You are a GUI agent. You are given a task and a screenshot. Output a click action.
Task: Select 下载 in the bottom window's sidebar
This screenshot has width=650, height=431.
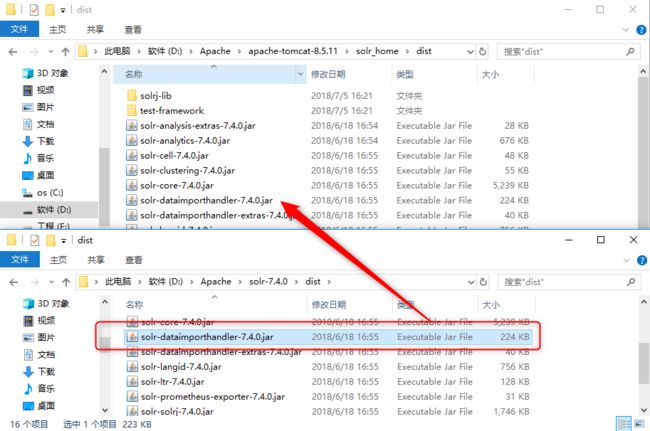[x=39, y=371]
